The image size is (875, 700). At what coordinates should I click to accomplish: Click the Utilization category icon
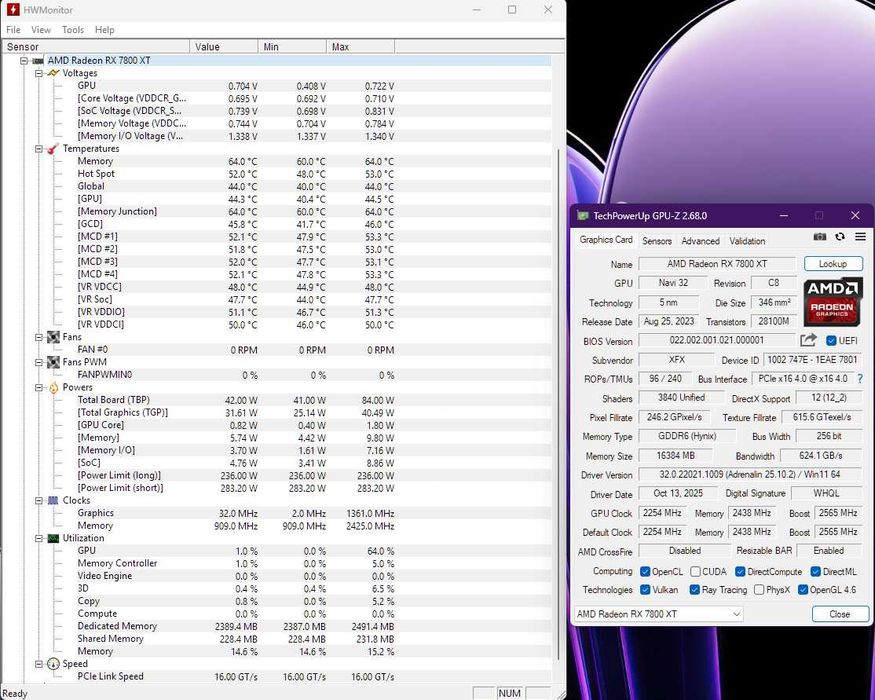click(x=53, y=538)
